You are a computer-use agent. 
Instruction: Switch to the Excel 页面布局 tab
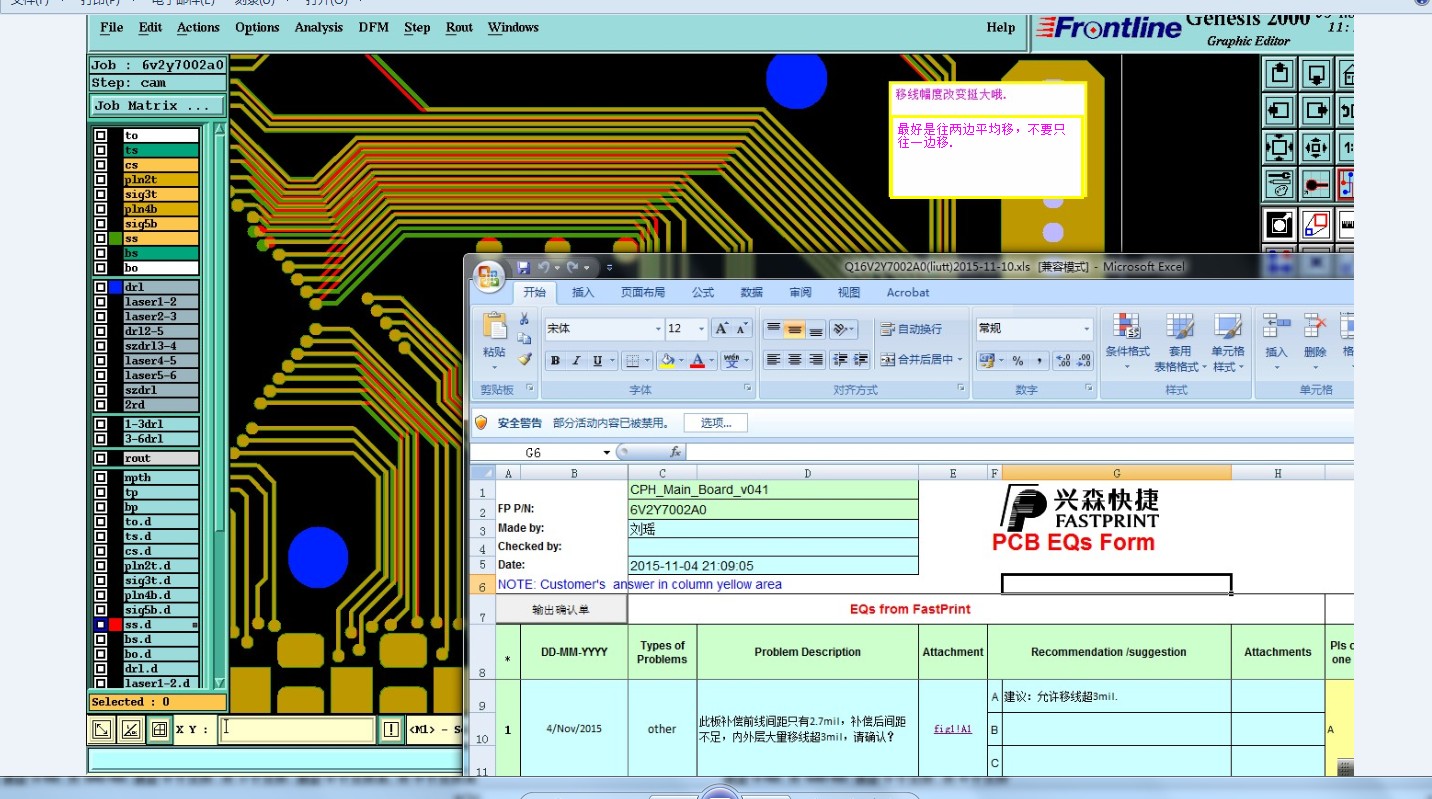645,292
